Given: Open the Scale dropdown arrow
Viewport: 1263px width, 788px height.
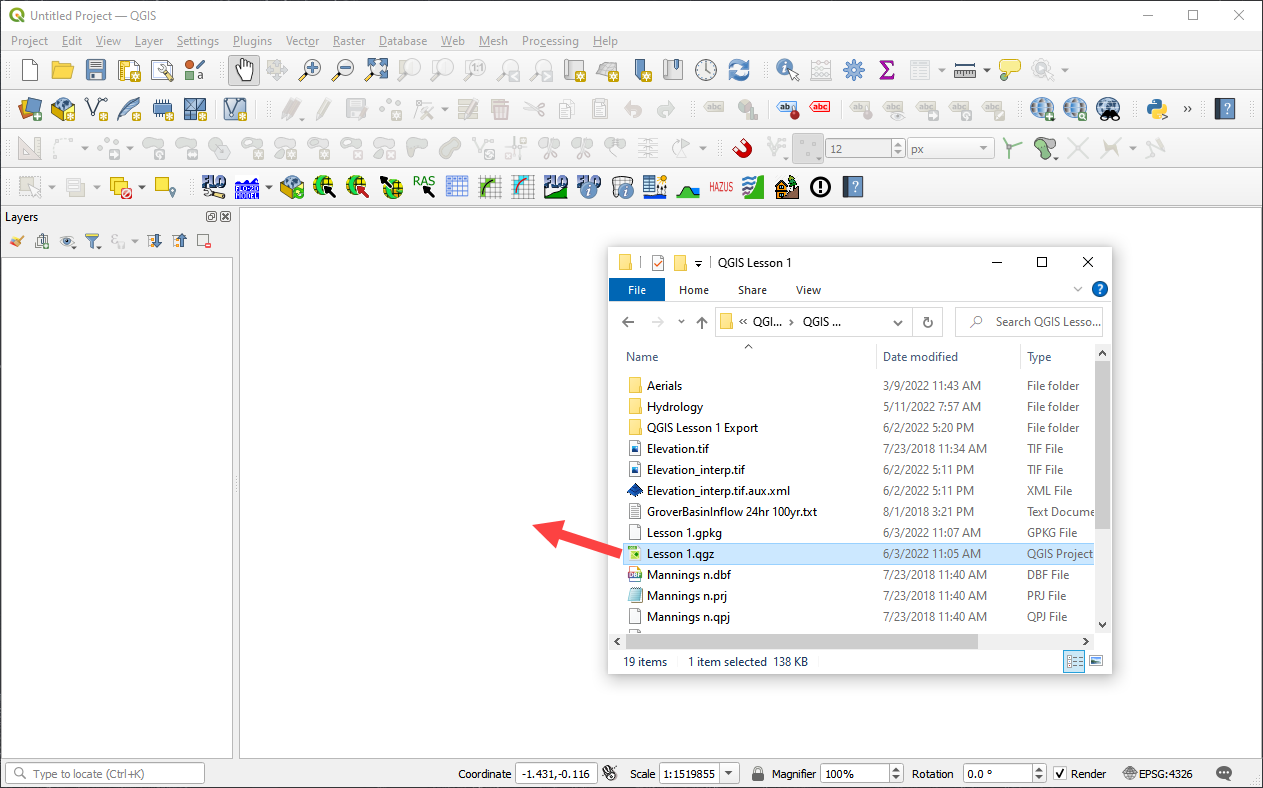Looking at the screenshot, I should (x=729, y=774).
